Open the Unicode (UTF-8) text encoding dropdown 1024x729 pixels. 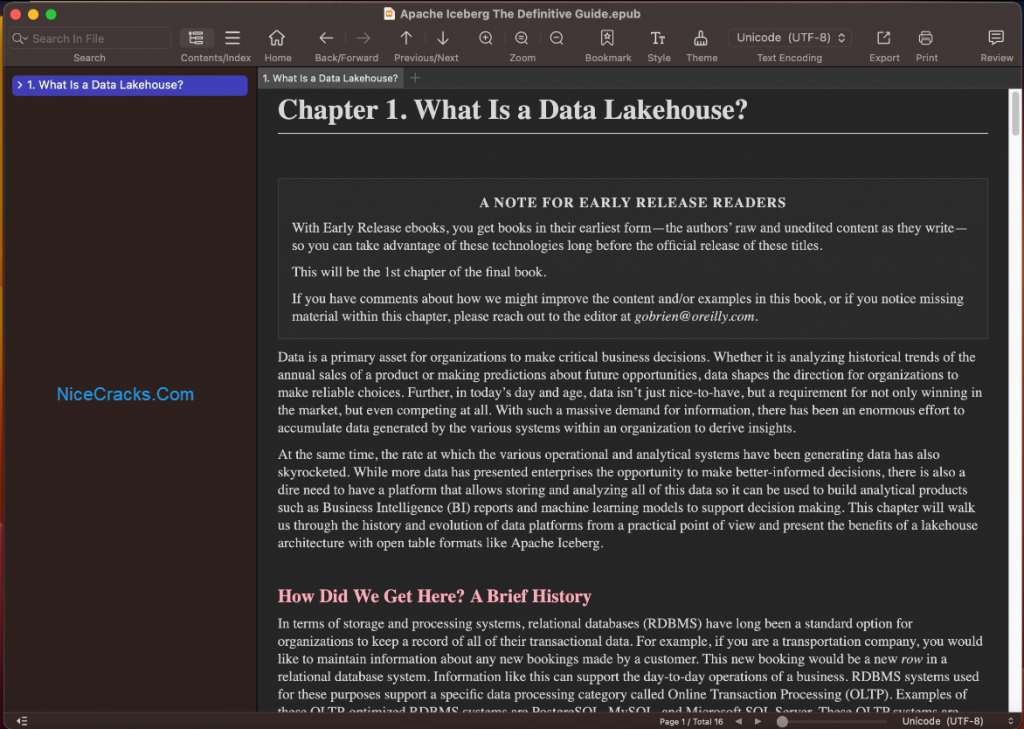[790, 38]
